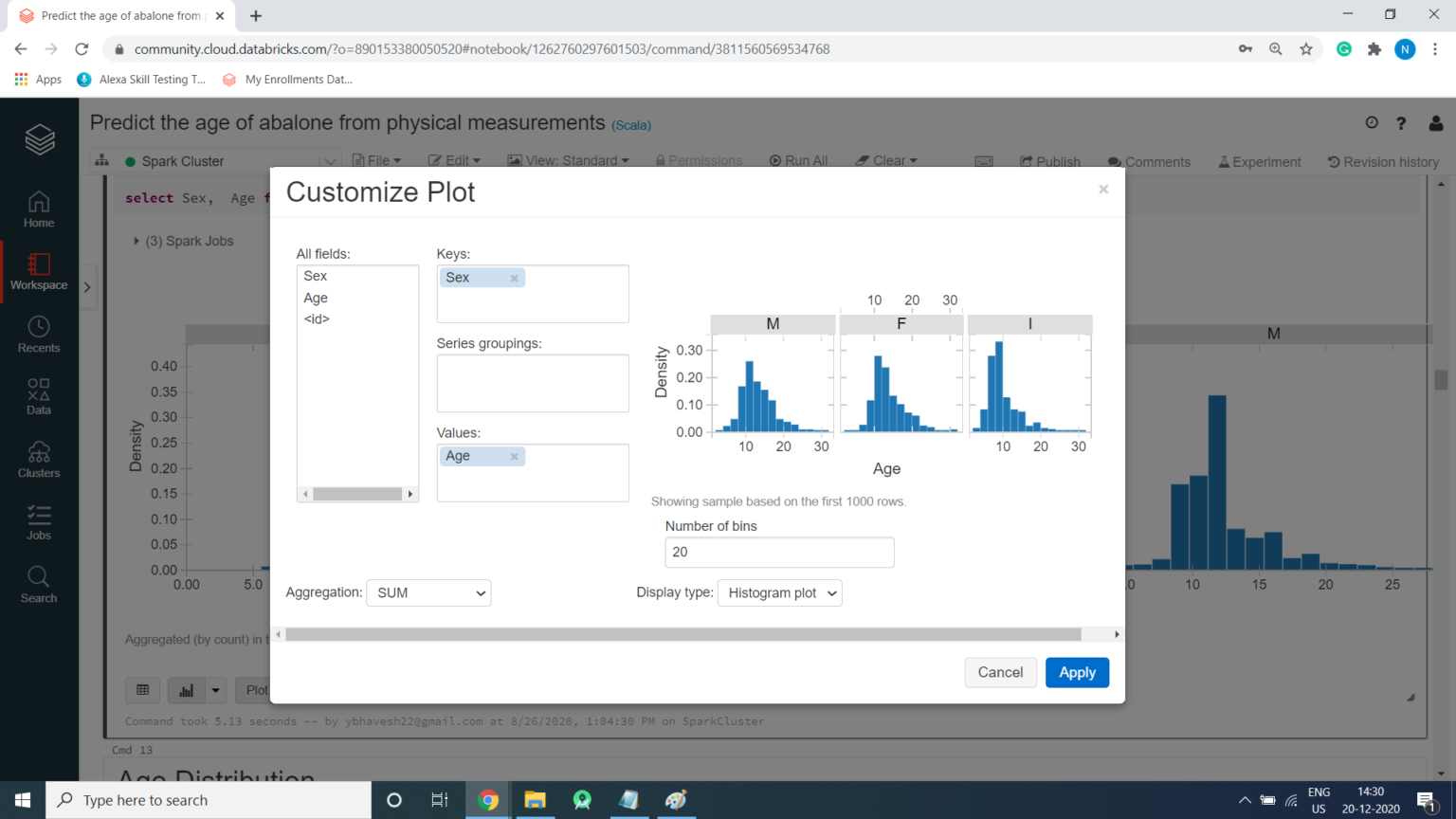Open Chrome from the Windows taskbar

(488, 800)
